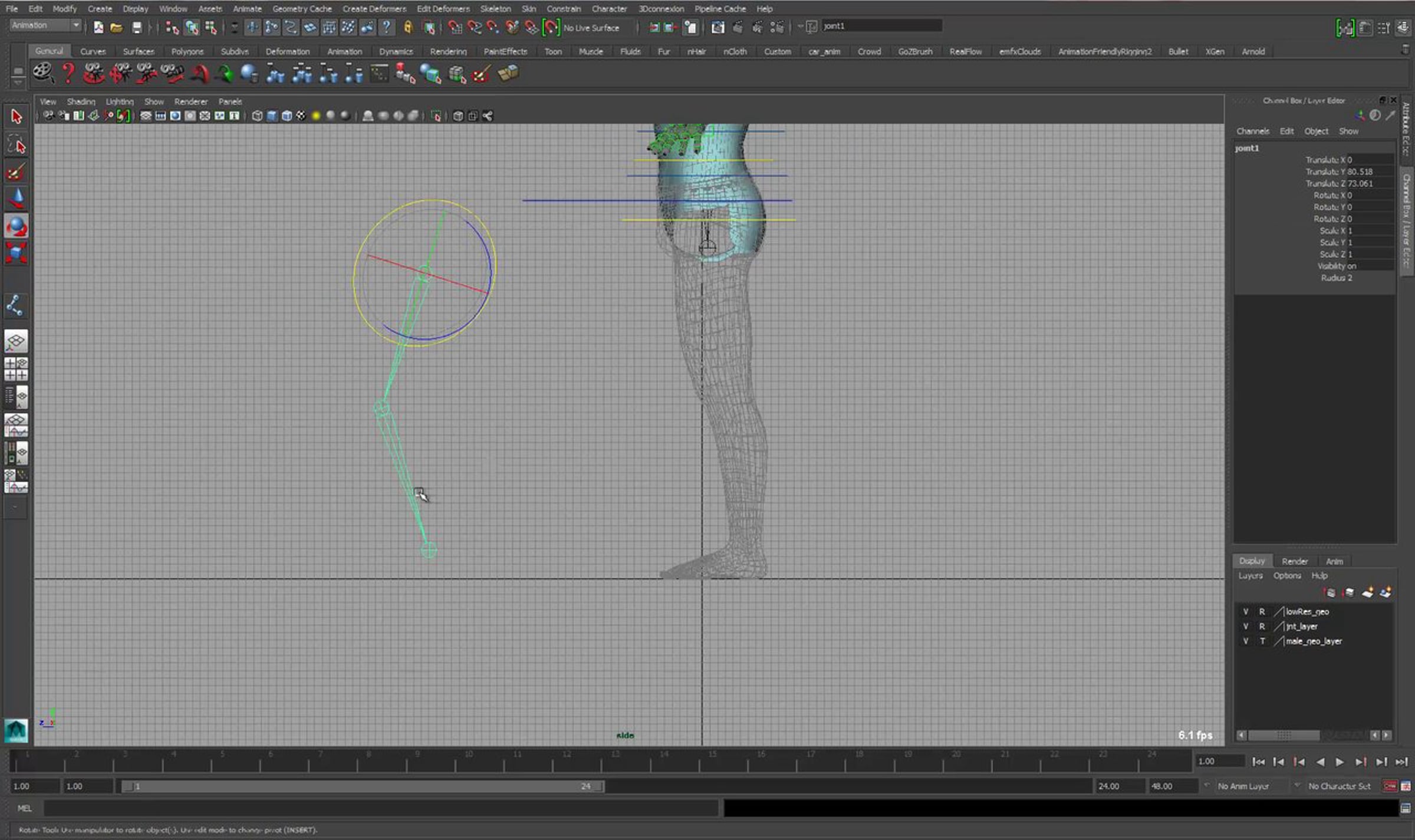Screen dimensions: 1415x840
Task: Open the Animation menu set dropdown
Action: (45, 25)
